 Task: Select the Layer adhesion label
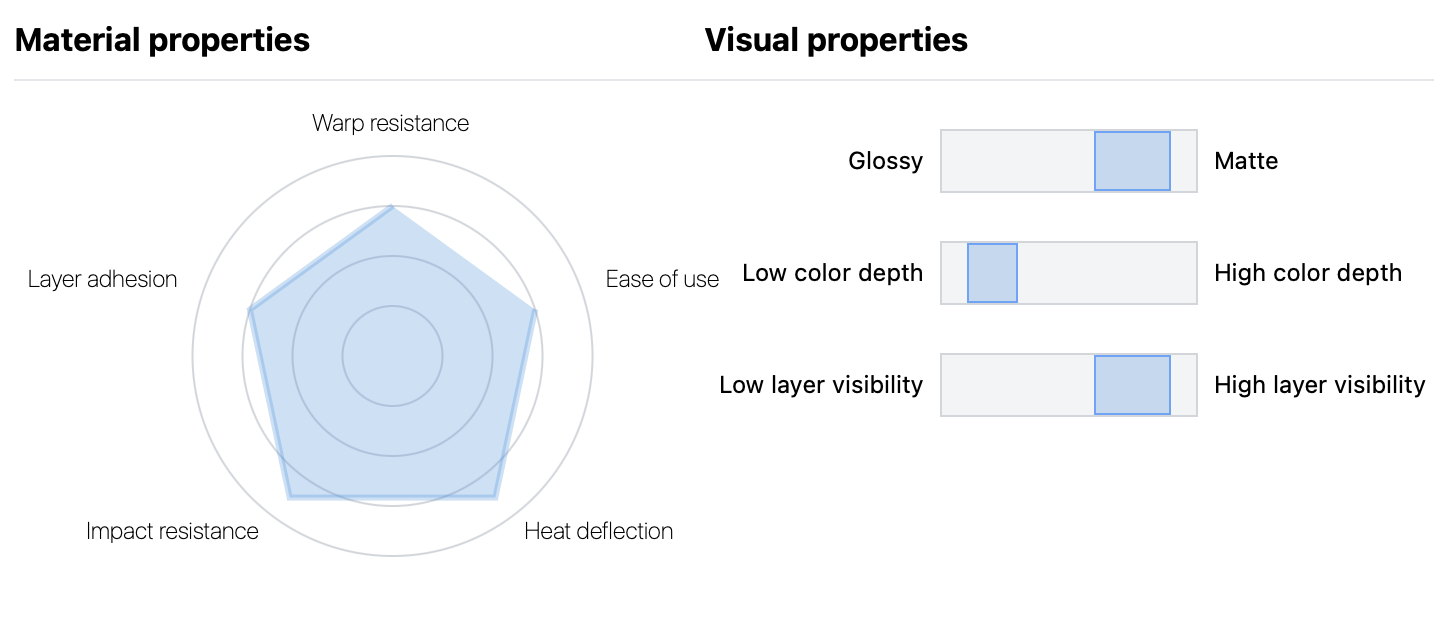(x=102, y=279)
